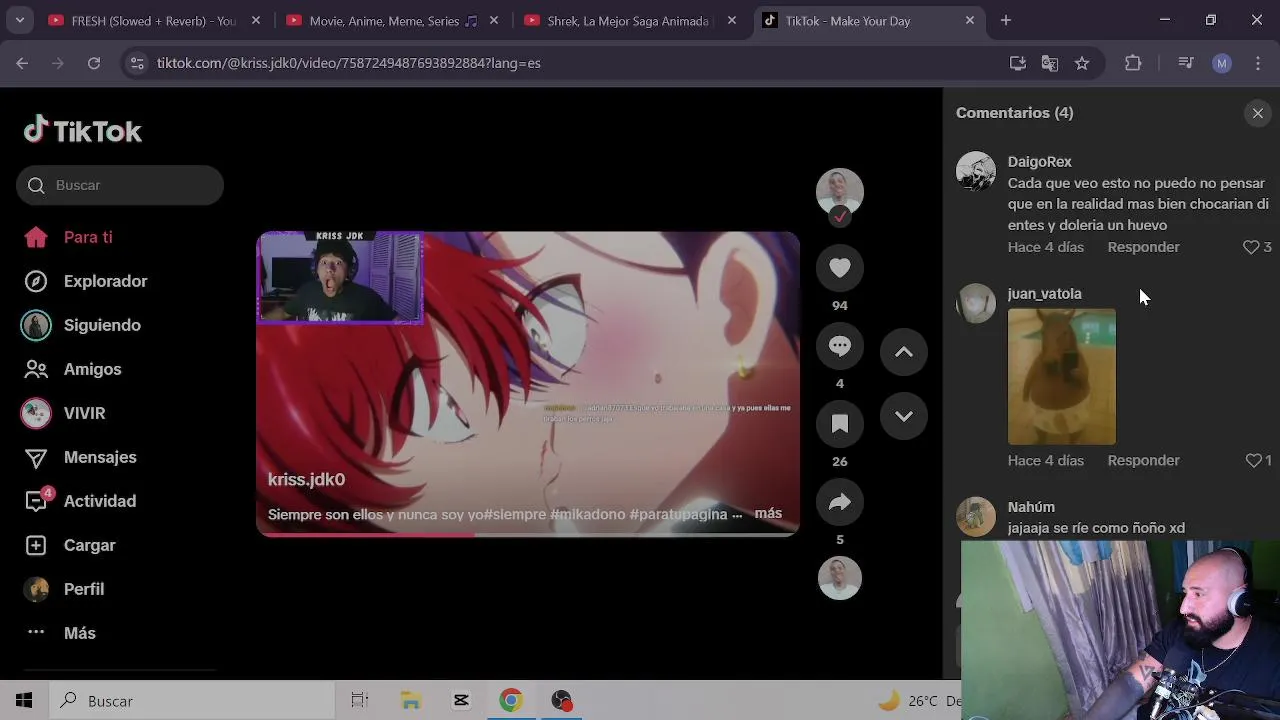The width and height of the screenshot is (1280, 720).
Task: Open juan_vatola's profile name
Action: 1044,293
